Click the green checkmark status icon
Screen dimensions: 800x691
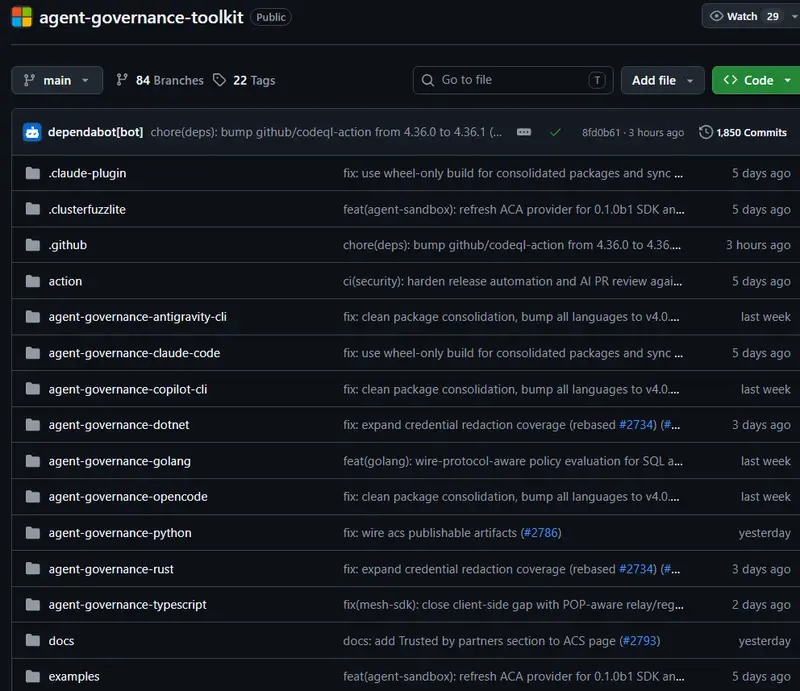[x=555, y=133]
